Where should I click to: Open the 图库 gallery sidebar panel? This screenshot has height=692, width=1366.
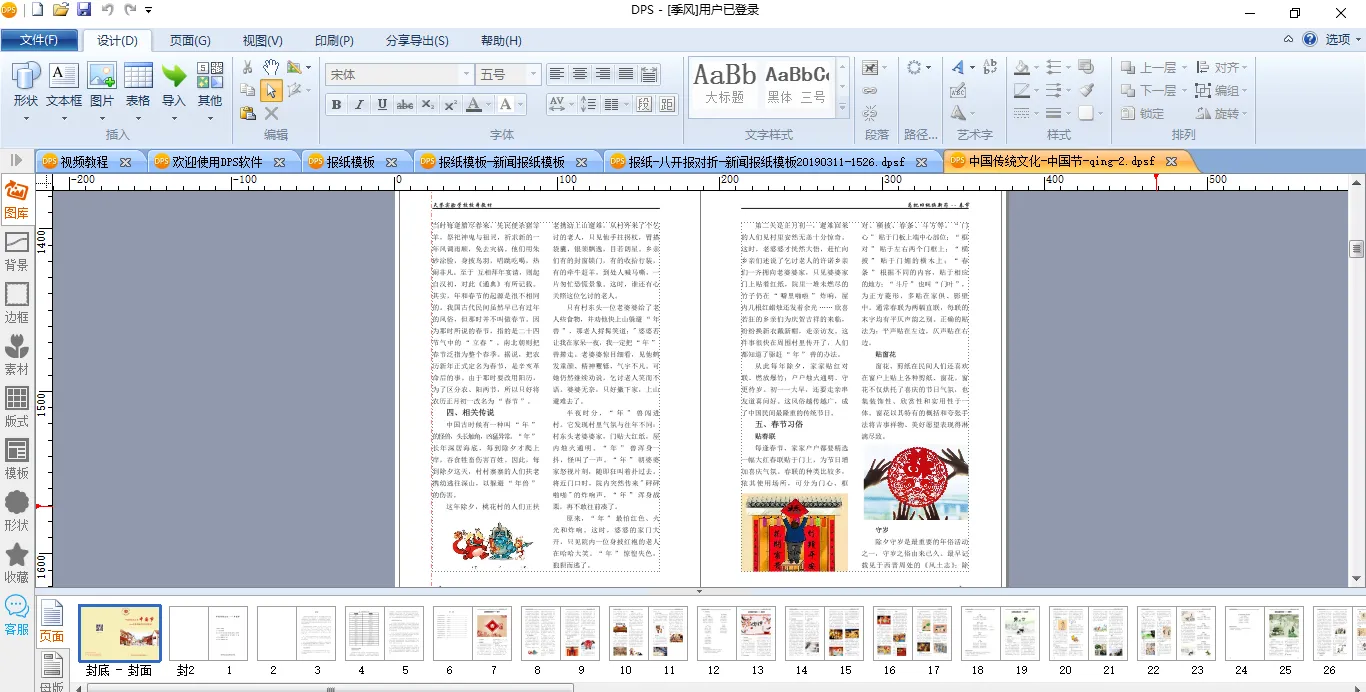tap(17, 200)
